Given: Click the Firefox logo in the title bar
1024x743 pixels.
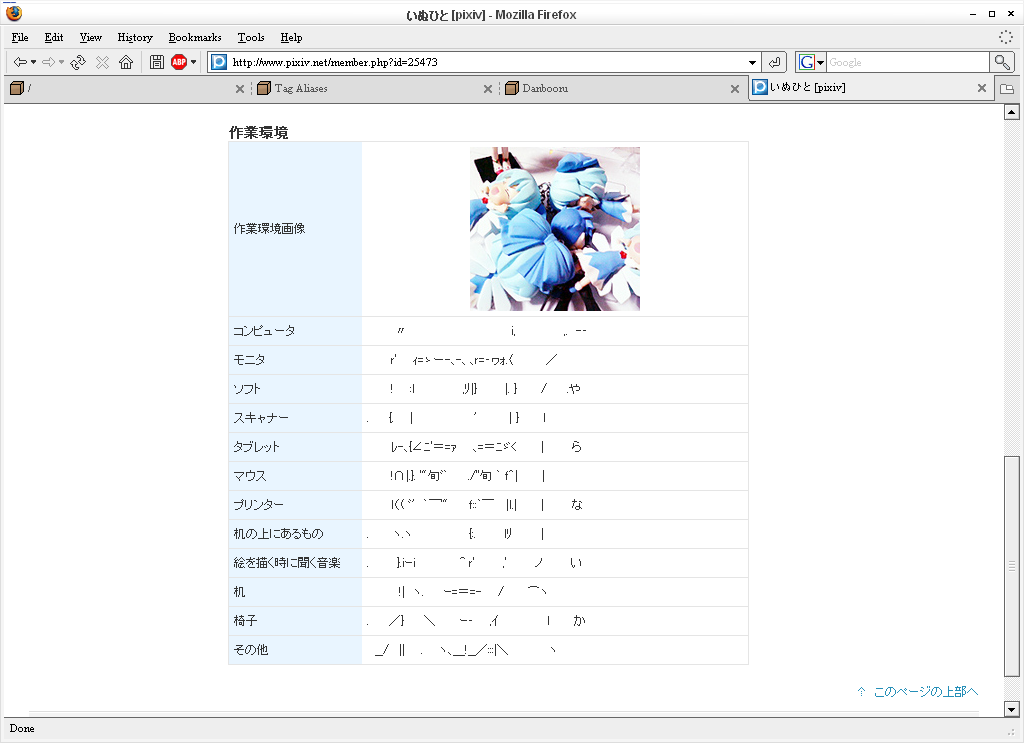Looking at the screenshot, I should (12, 14).
